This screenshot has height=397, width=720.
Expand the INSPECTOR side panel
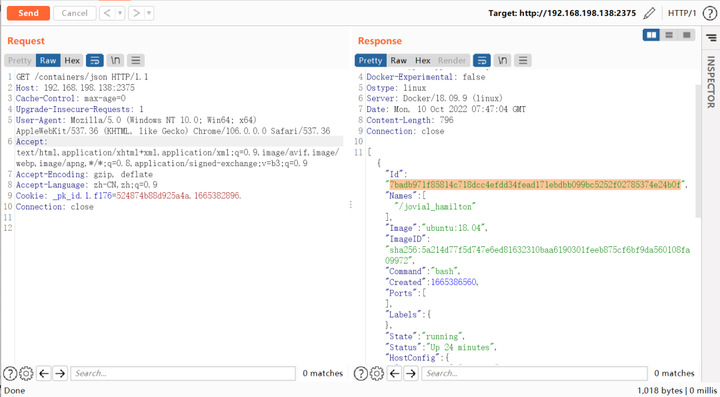(x=711, y=82)
